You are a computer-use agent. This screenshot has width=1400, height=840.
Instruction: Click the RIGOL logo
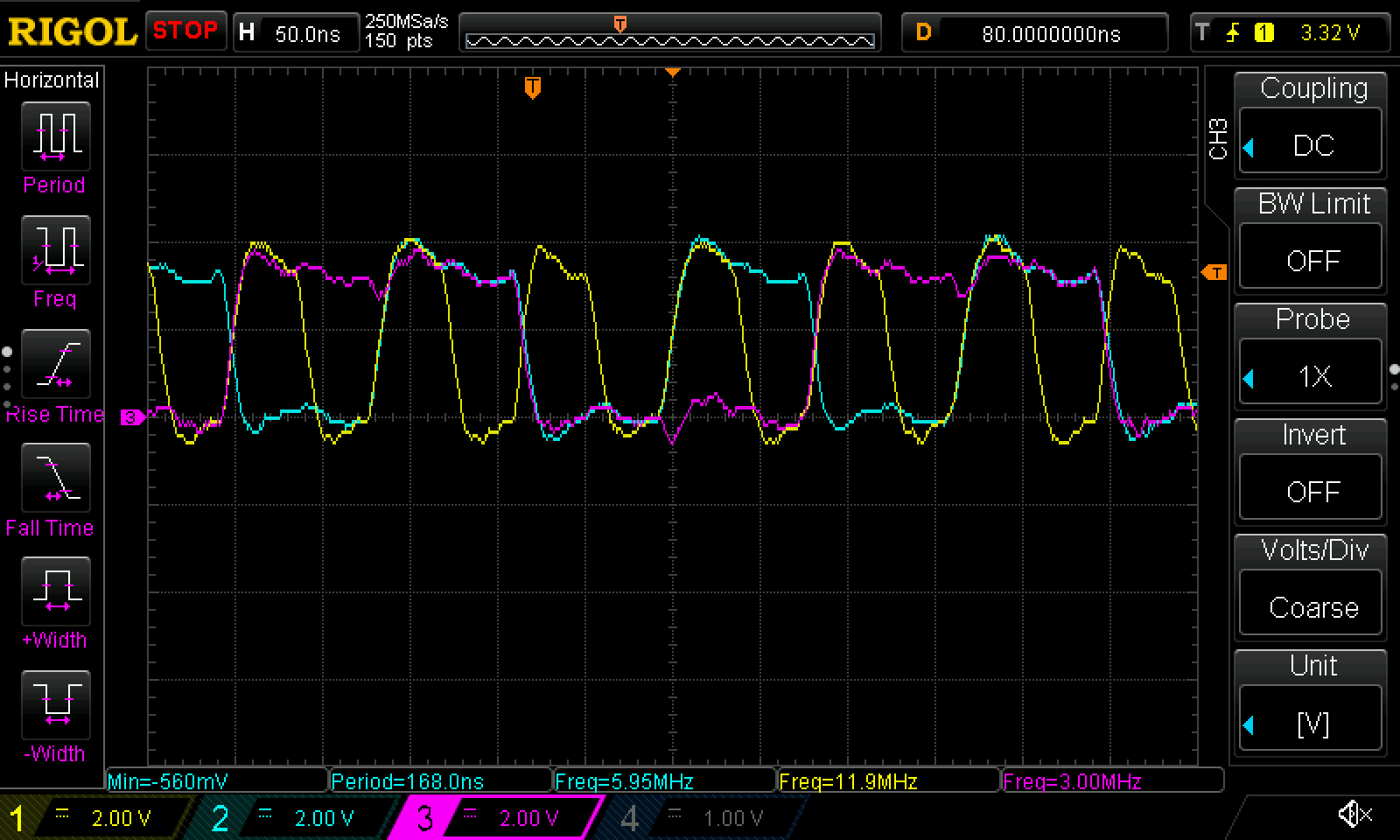pos(72,32)
